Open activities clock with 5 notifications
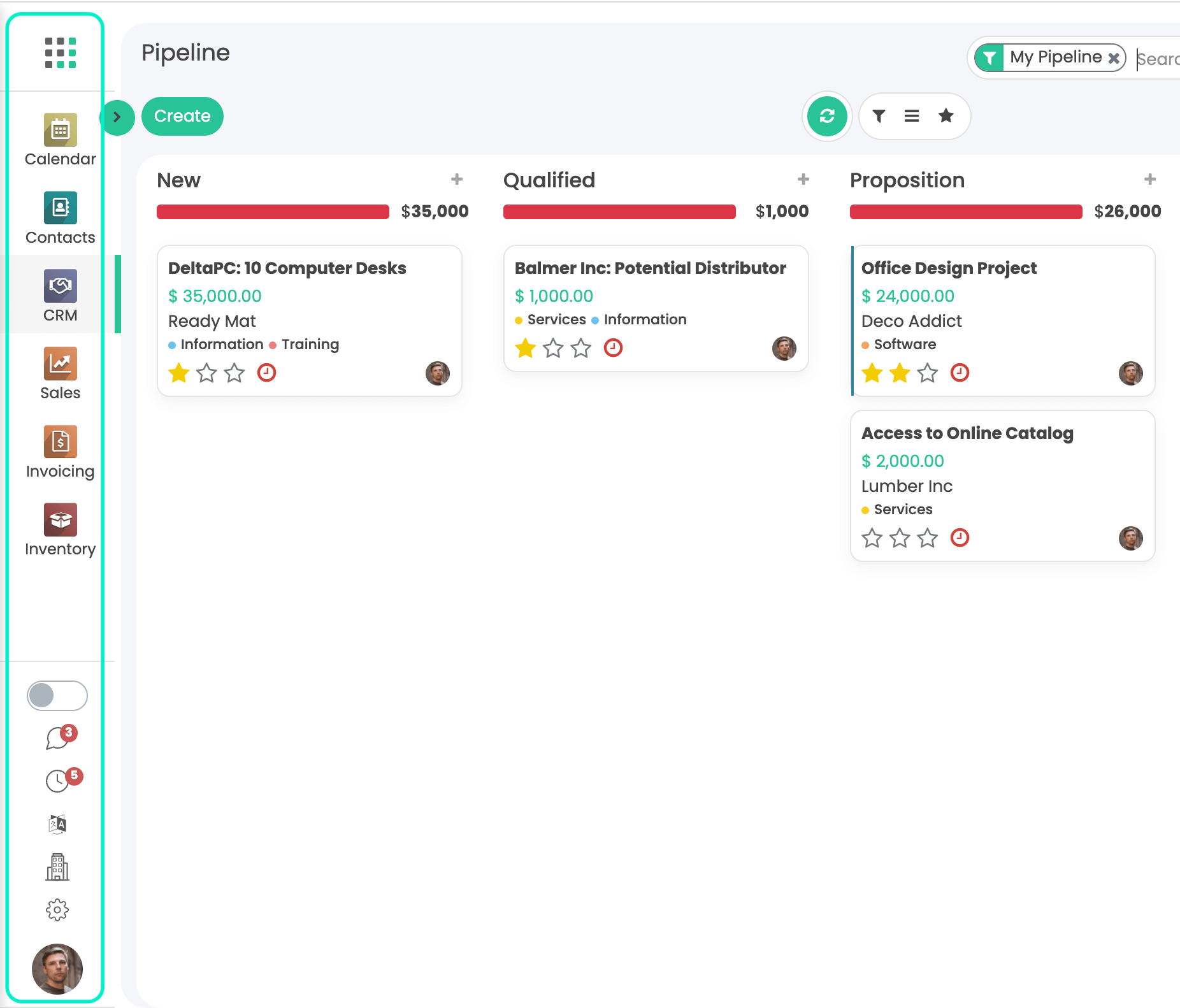Image resolution: width=1180 pixels, height=1008 pixels. 59,780
